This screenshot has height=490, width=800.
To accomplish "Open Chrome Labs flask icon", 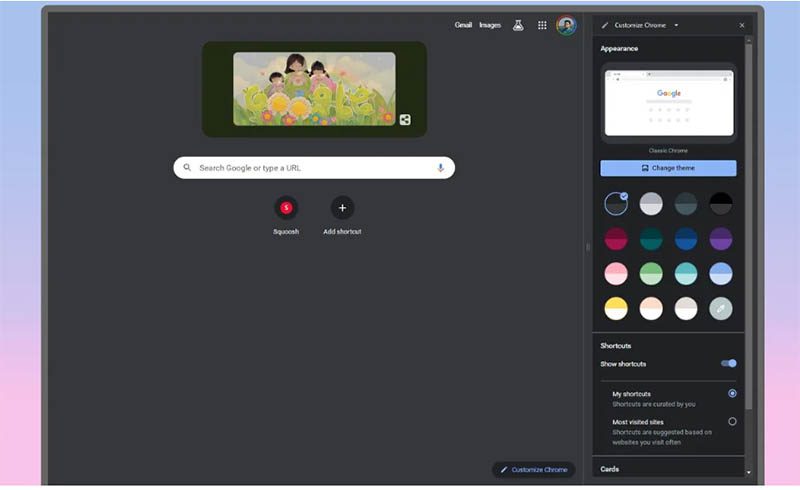I will point(518,25).
